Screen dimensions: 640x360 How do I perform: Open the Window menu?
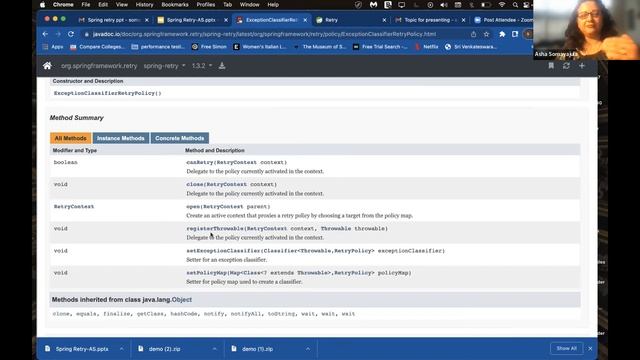249,5
